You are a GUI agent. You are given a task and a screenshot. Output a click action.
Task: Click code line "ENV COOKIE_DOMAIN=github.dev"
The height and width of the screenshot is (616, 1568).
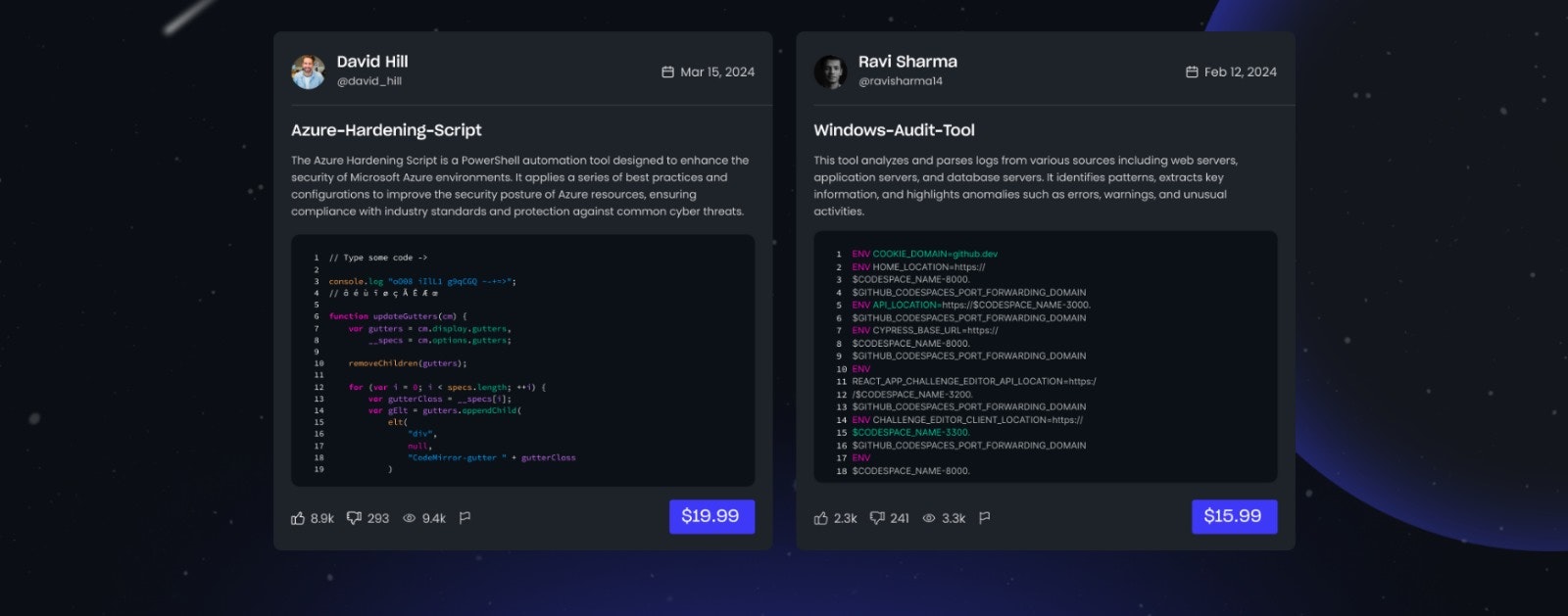click(x=925, y=254)
